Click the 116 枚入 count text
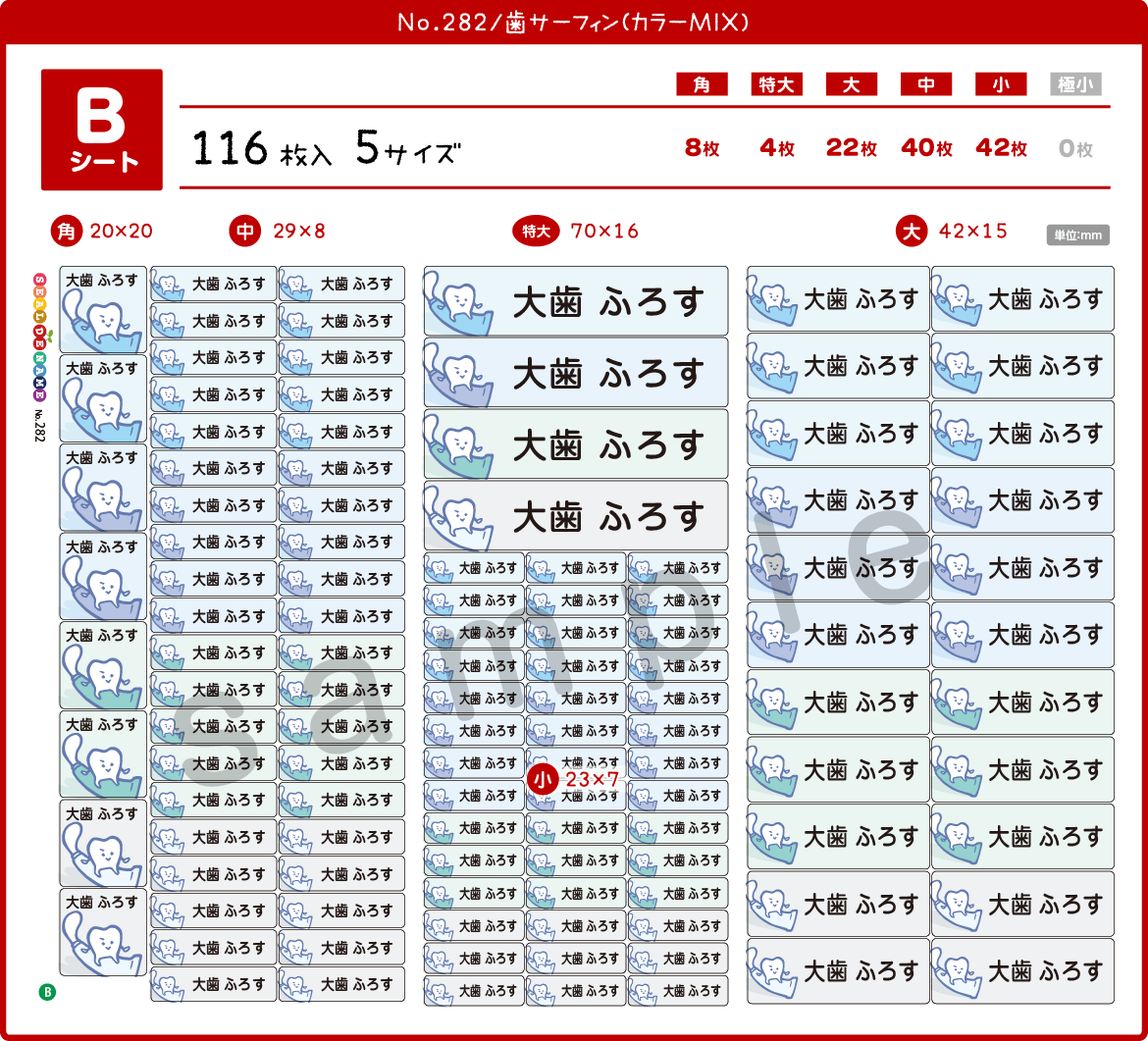 (x=262, y=148)
